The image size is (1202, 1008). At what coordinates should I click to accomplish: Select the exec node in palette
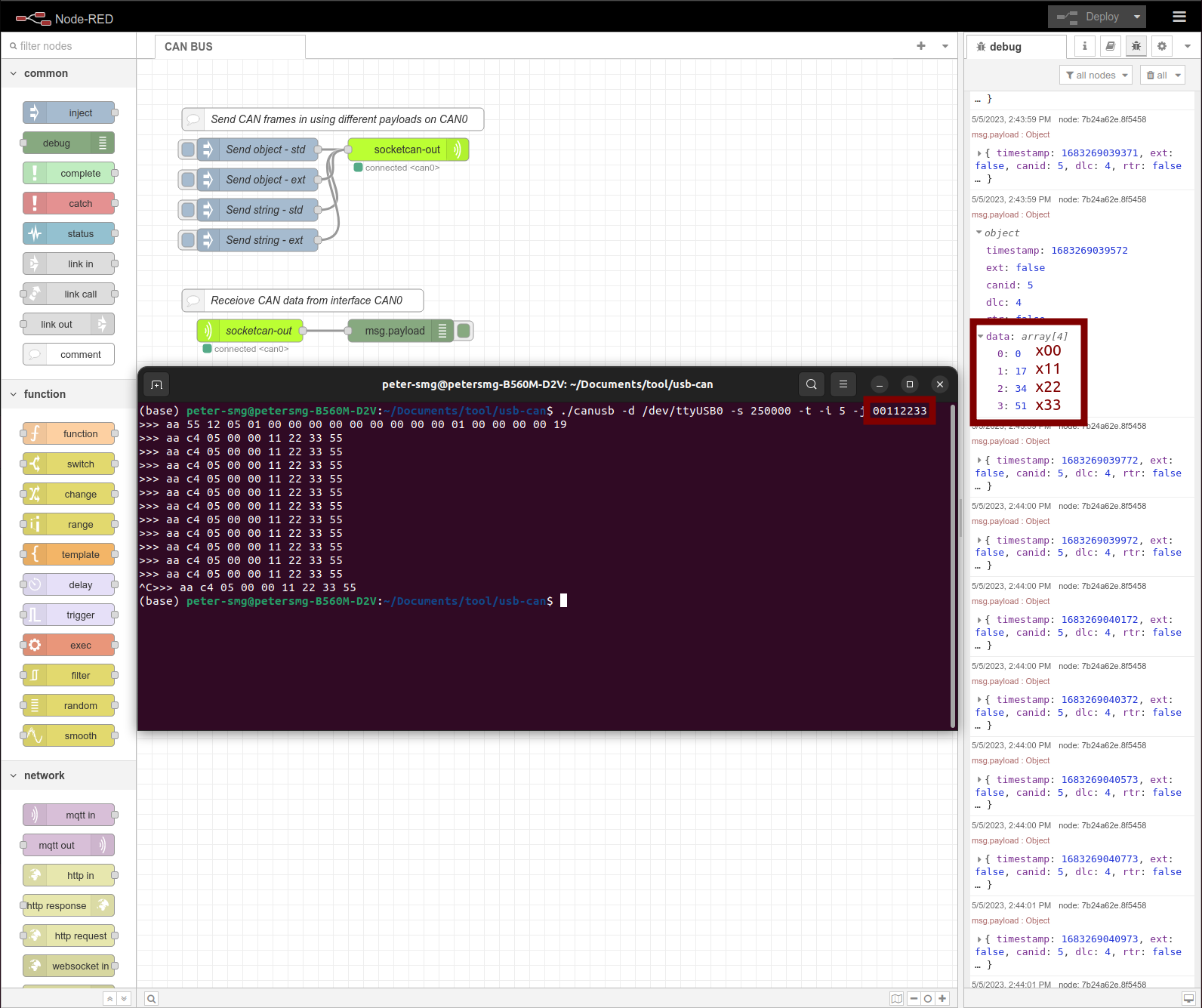pyautogui.click(x=69, y=645)
